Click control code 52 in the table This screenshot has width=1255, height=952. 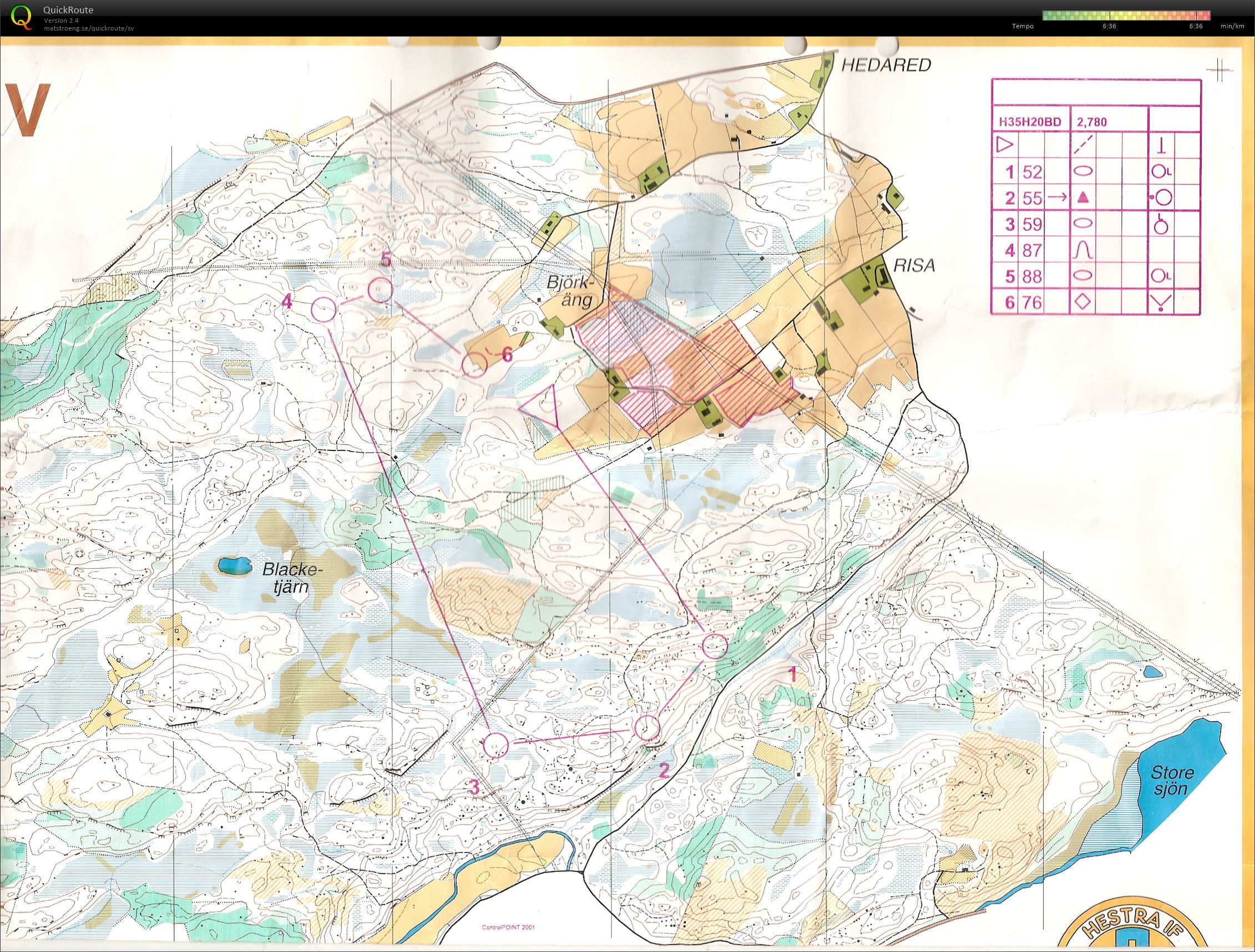click(1033, 172)
